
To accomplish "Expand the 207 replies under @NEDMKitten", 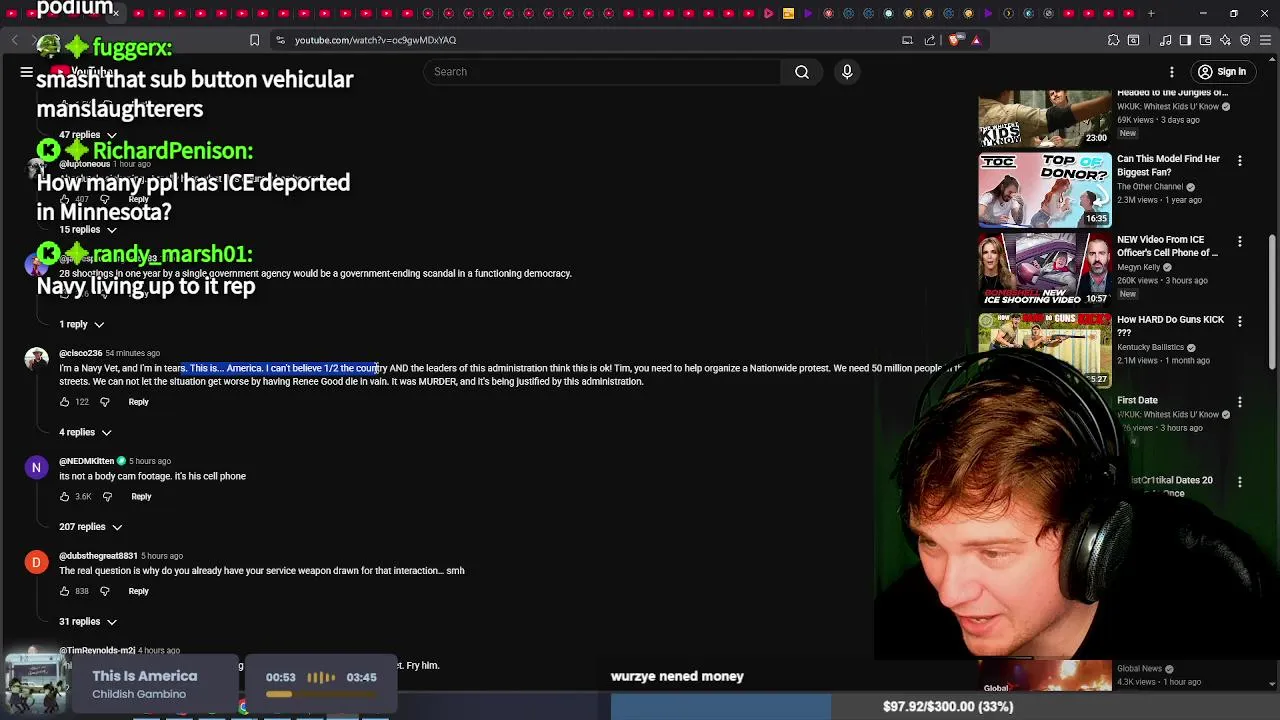I will [x=90, y=527].
